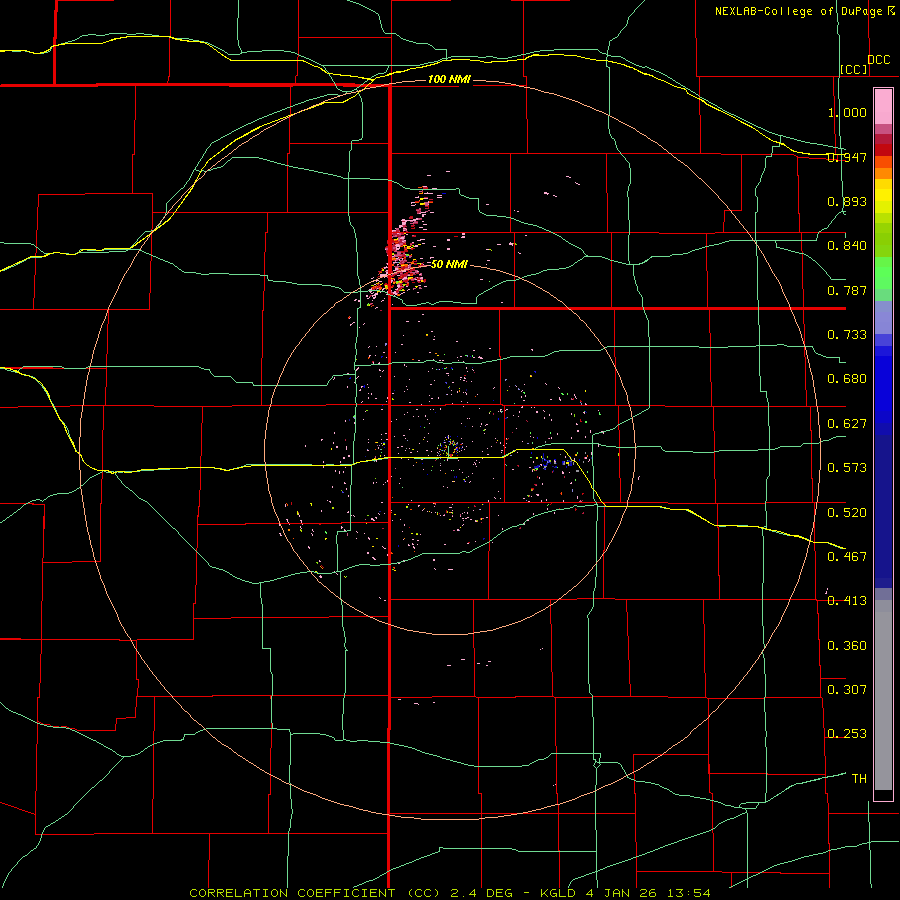The image size is (900, 900).
Task: Select the 0.520 scale value
Action: click(847, 512)
